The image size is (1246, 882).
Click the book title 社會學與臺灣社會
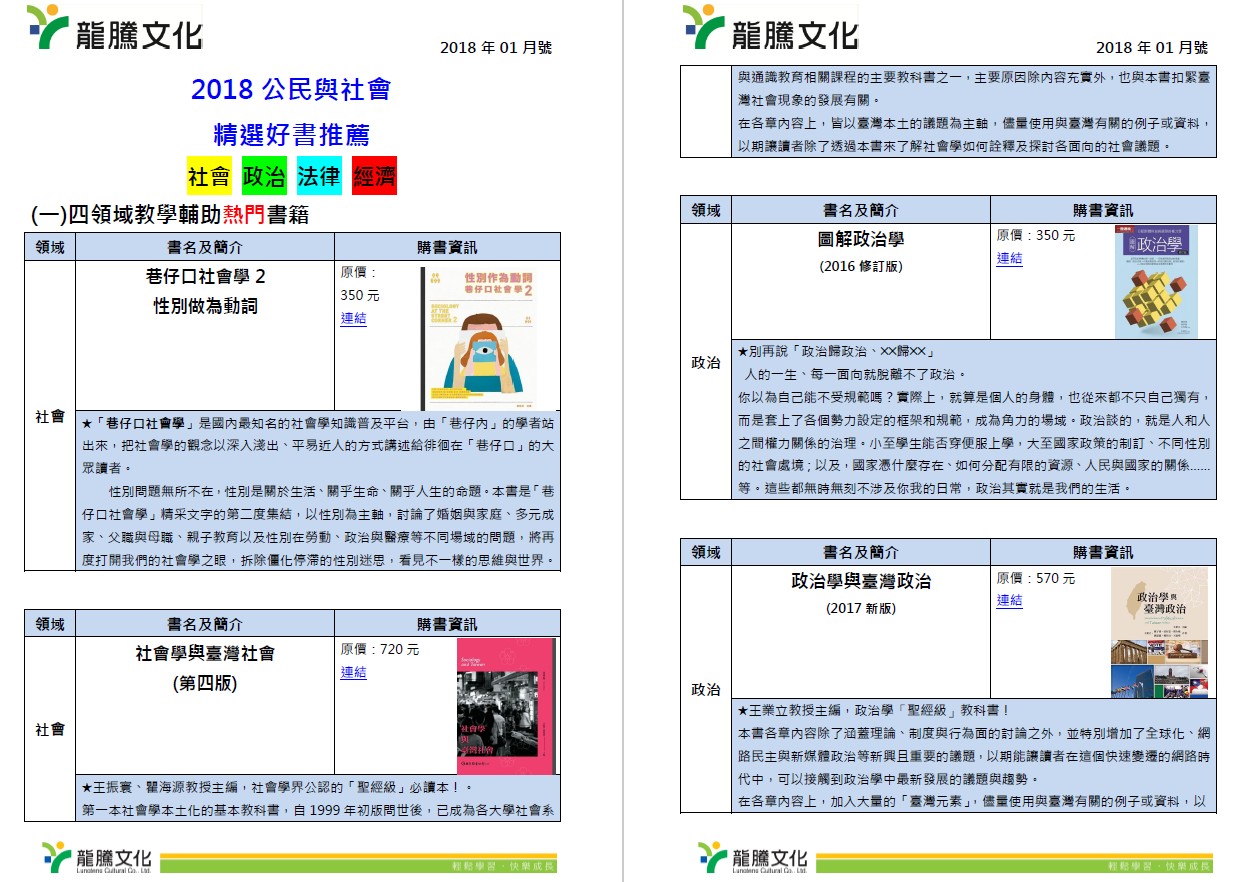pos(205,654)
